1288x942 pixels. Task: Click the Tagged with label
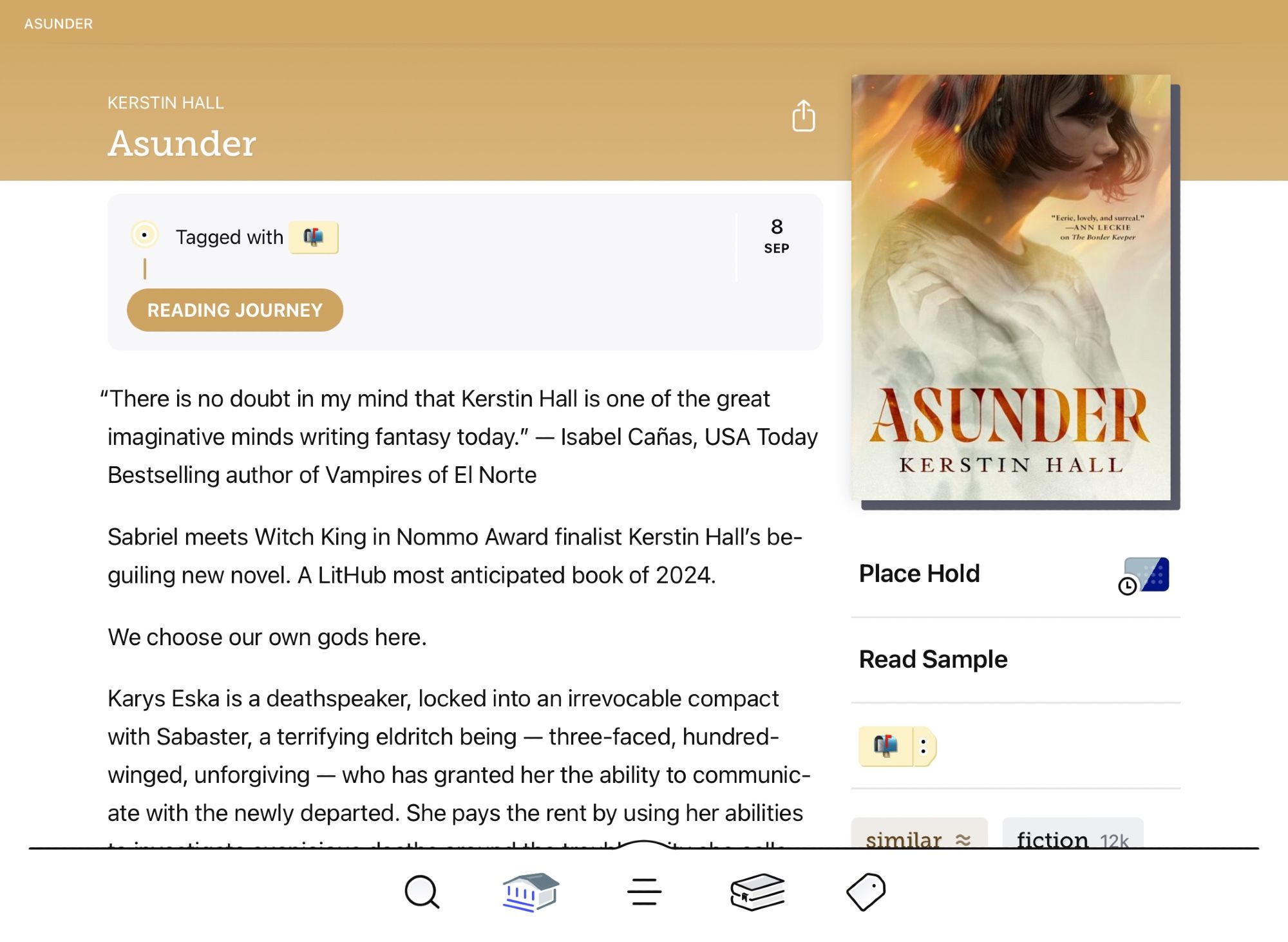pyautogui.click(x=229, y=237)
